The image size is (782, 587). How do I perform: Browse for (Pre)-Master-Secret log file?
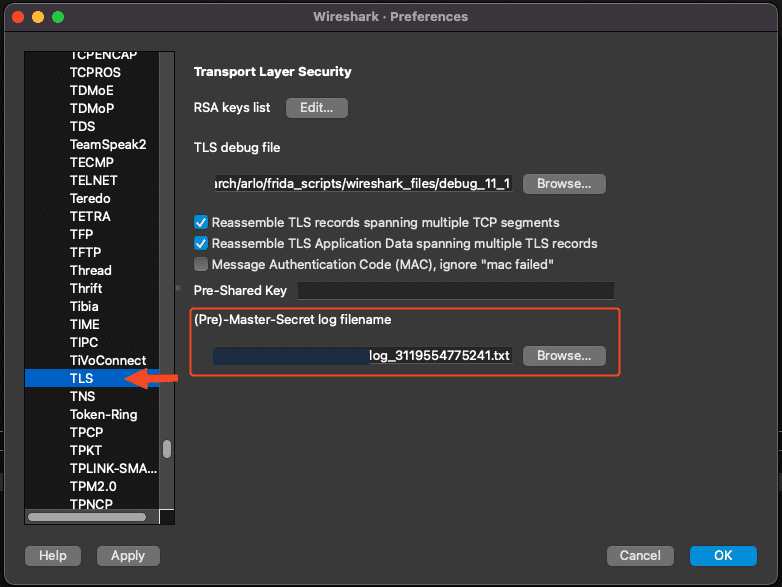point(564,356)
